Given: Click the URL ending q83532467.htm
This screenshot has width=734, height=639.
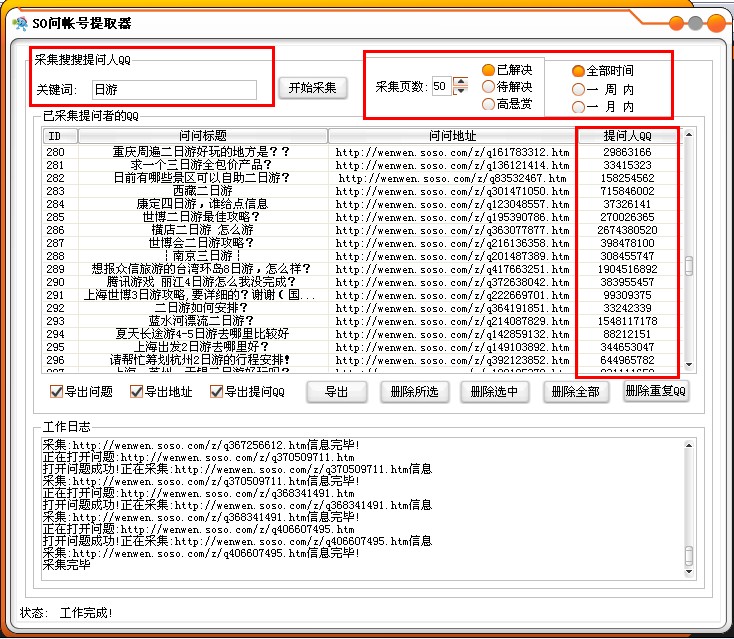Looking at the screenshot, I should pos(452,178).
